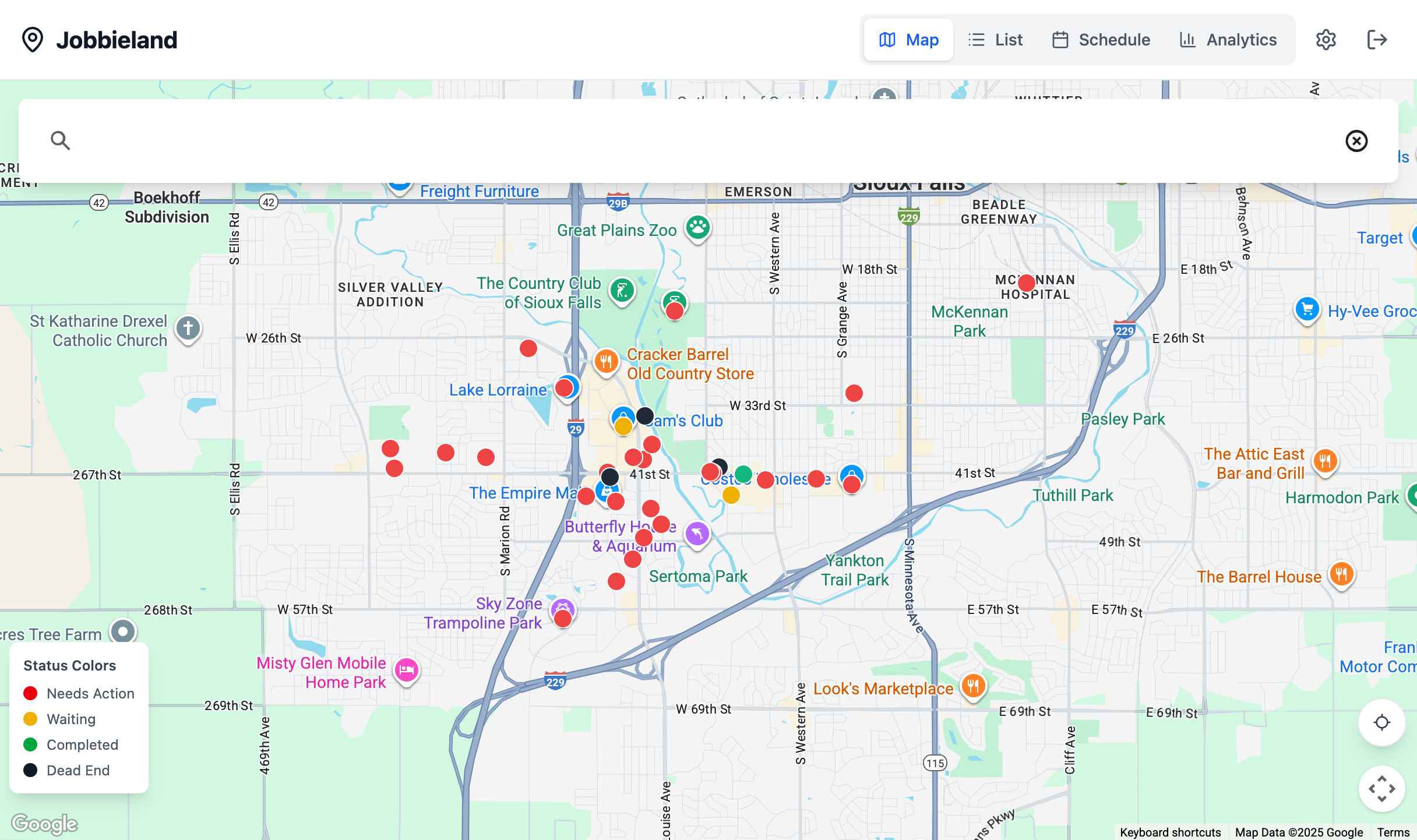Open the List tab
Screen dimensions: 1417x840
(x=995, y=40)
